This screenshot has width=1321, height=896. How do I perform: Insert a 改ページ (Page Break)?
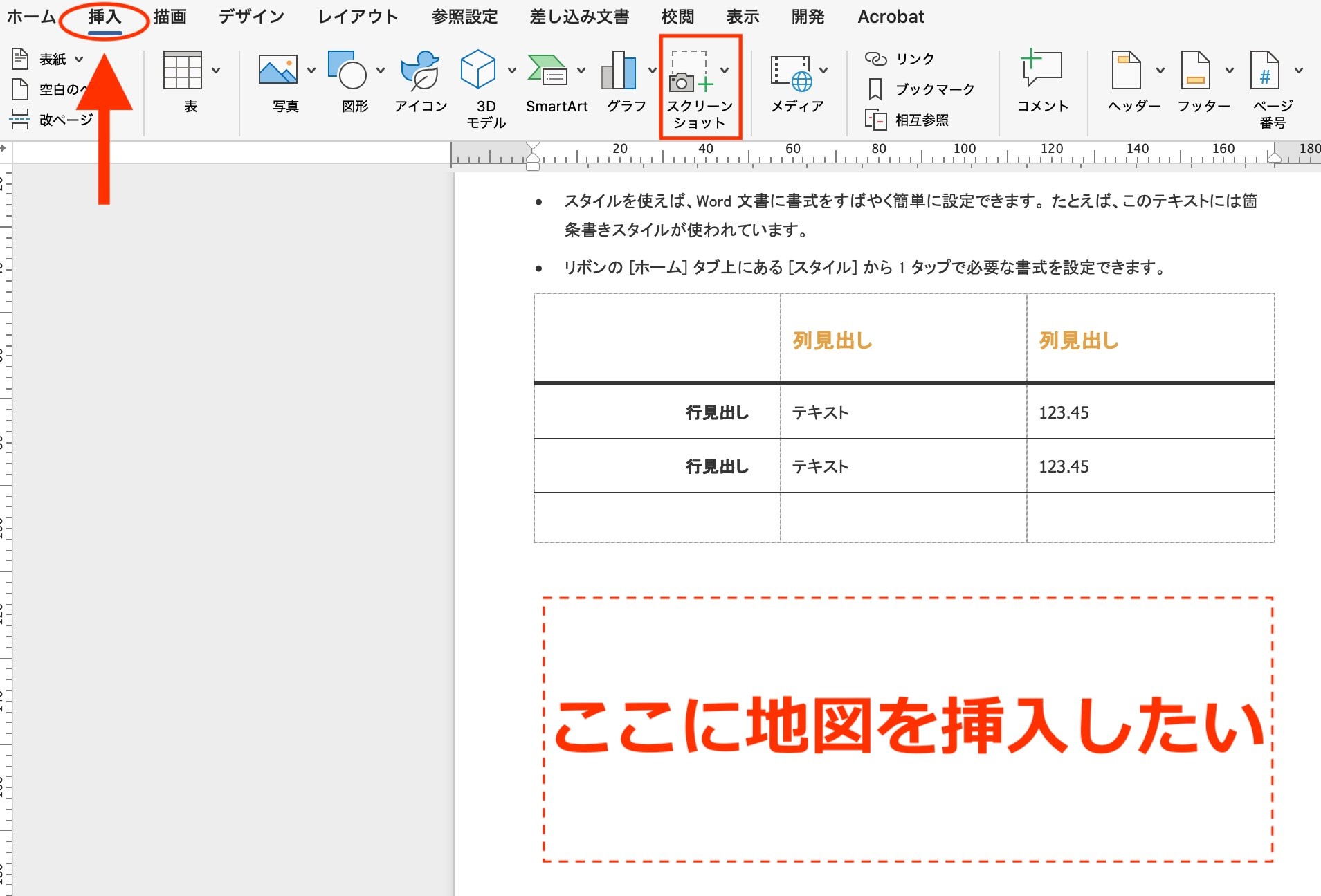pyautogui.click(x=51, y=120)
